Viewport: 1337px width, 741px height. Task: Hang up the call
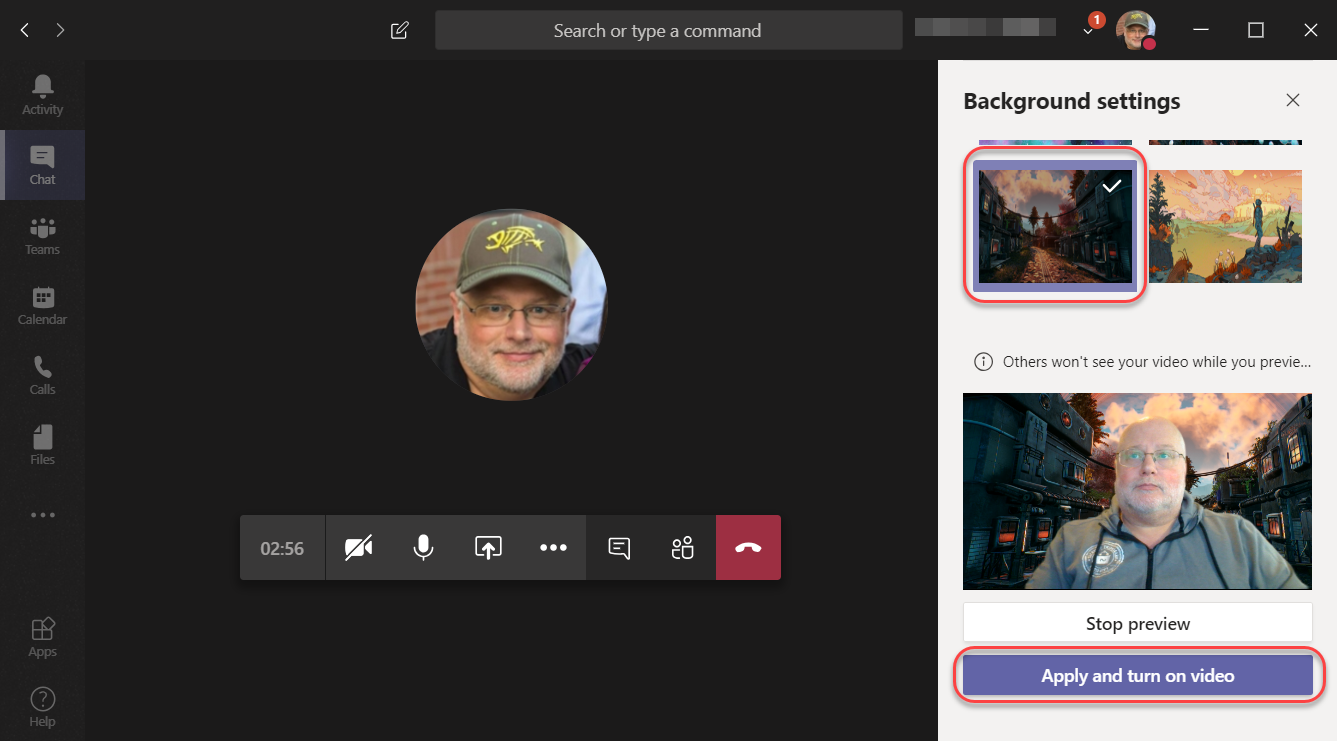748,547
